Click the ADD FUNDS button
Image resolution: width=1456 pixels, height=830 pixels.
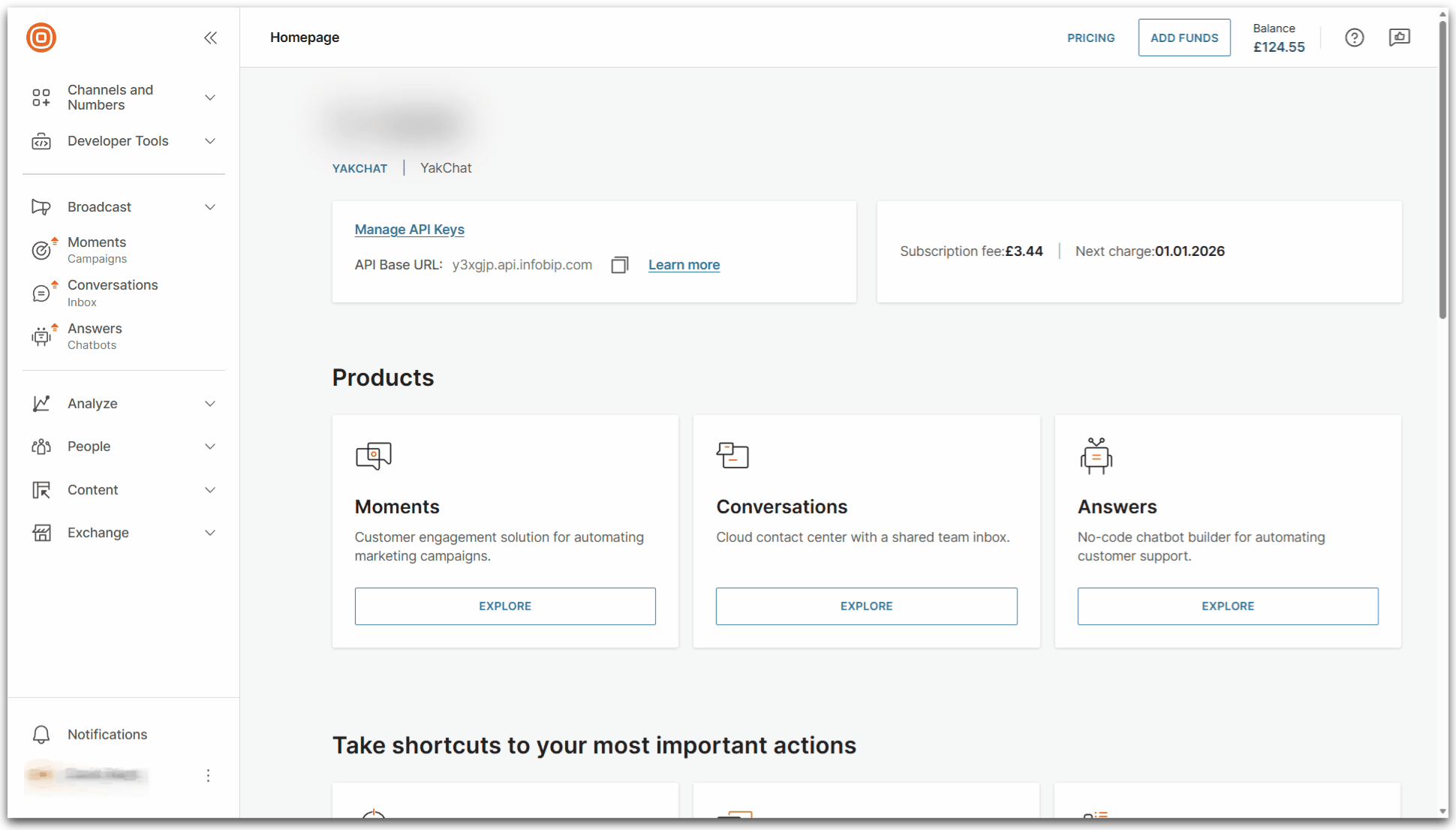click(x=1184, y=37)
